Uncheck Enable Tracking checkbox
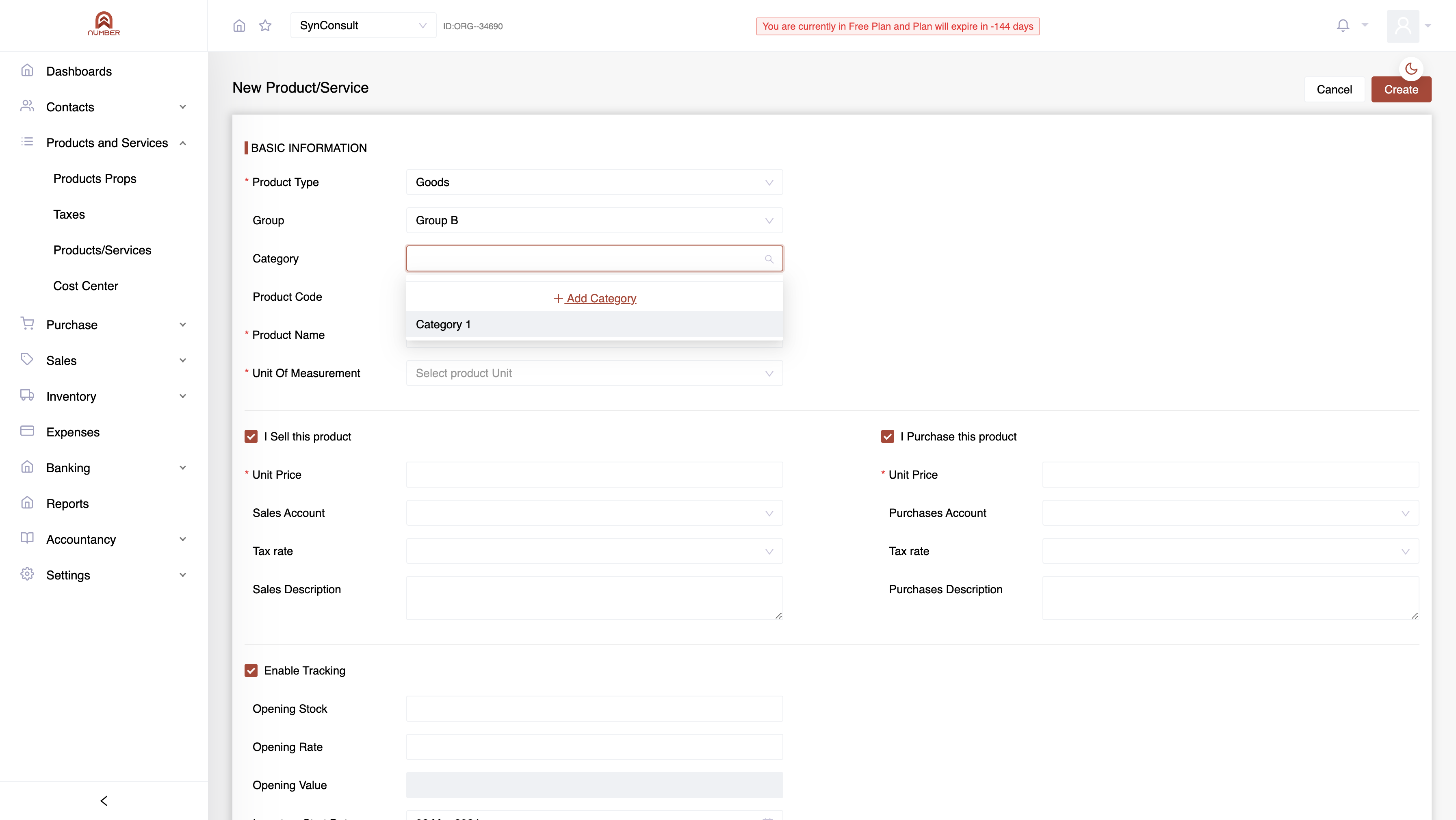 [x=251, y=670]
